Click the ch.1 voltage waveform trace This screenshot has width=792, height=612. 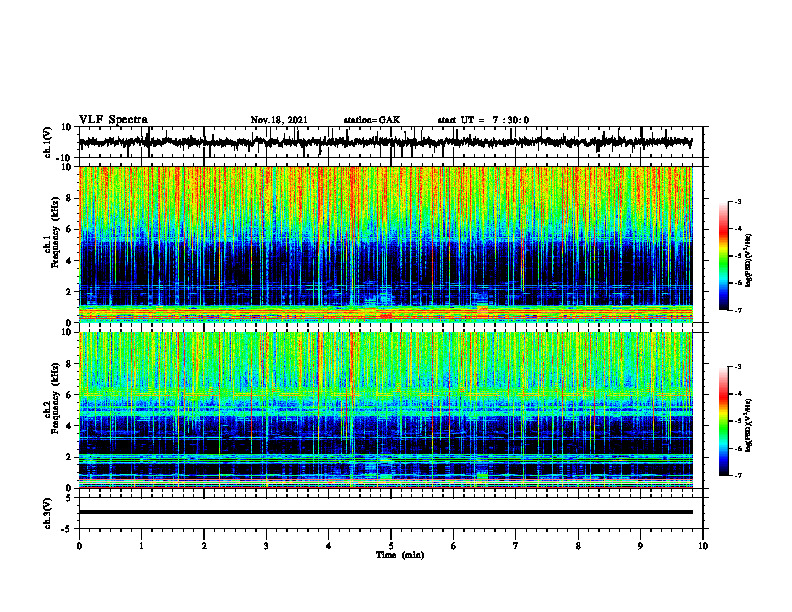(x=385, y=142)
